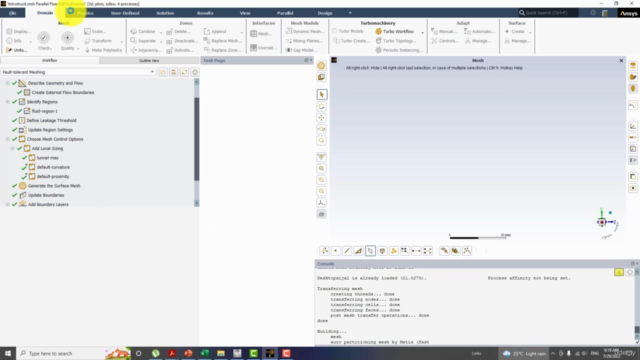The width and height of the screenshot is (640, 360).
Task: Expand the Add Boundary Layers node
Action: [x=7, y=204]
